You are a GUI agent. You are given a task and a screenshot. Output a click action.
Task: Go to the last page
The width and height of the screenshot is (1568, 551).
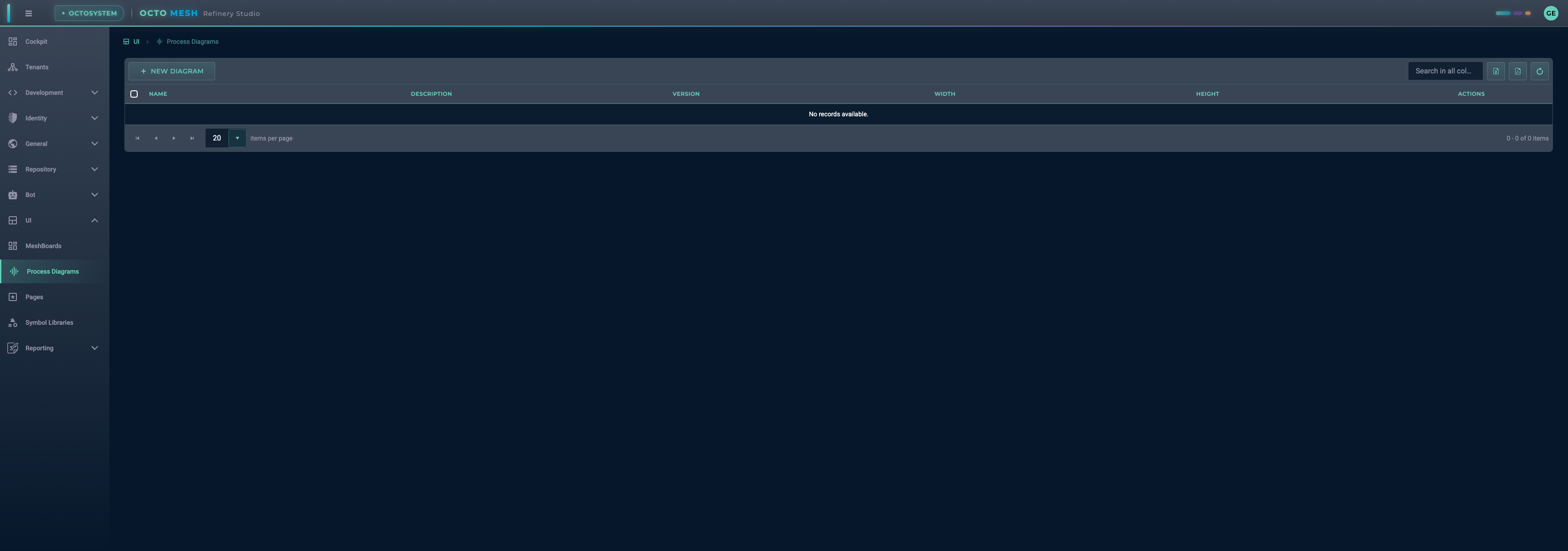click(192, 138)
